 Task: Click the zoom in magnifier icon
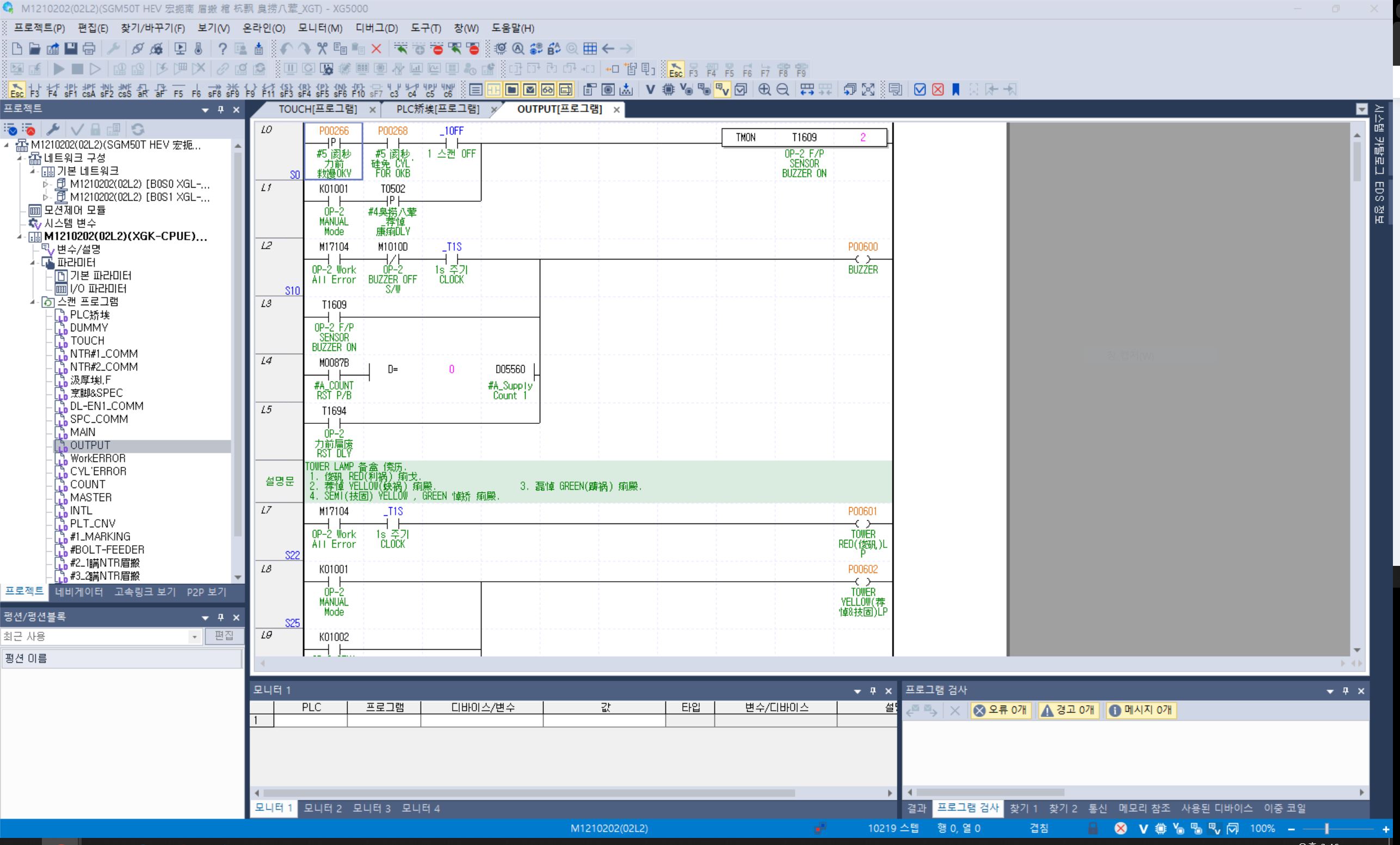click(x=765, y=90)
